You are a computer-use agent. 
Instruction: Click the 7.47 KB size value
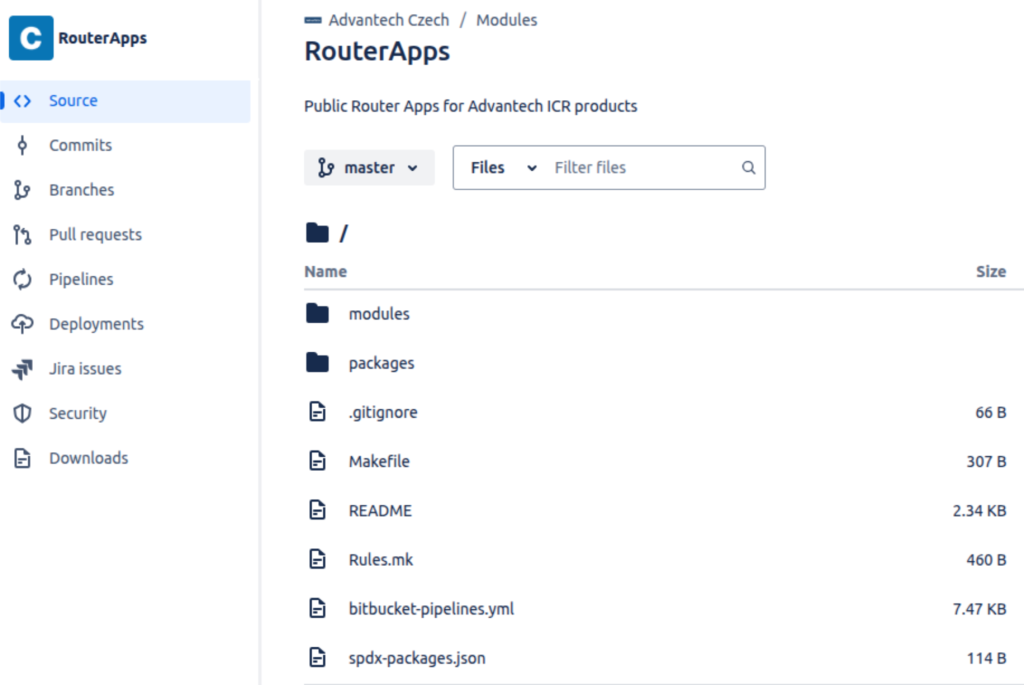(x=979, y=609)
